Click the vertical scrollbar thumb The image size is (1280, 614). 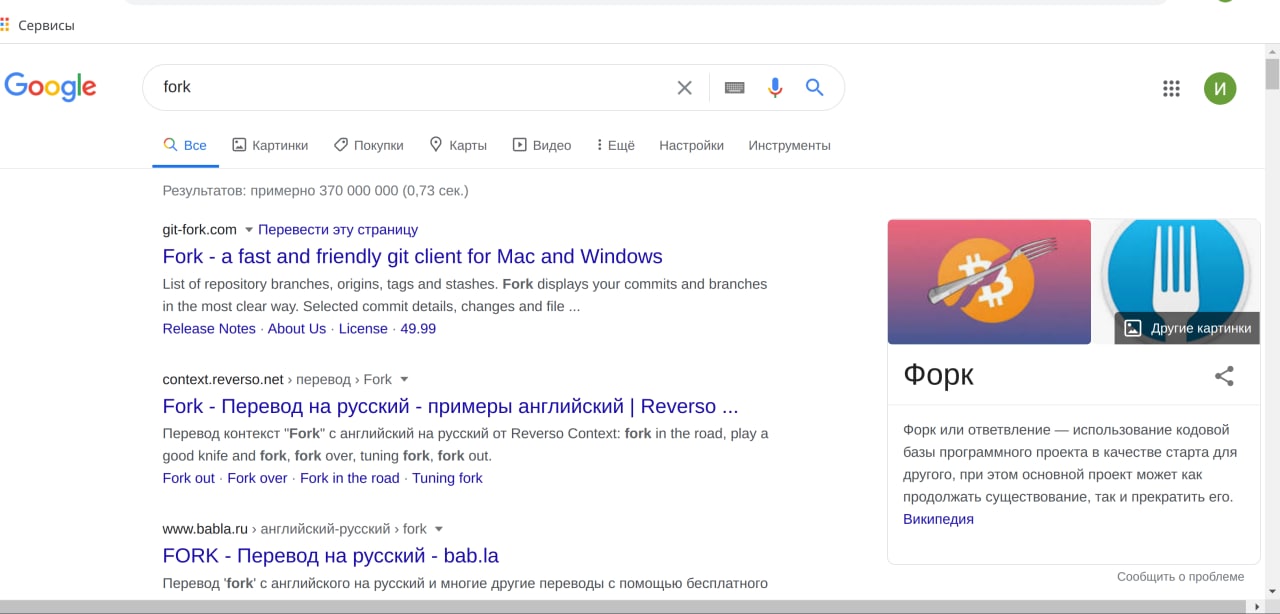click(1272, 74)
